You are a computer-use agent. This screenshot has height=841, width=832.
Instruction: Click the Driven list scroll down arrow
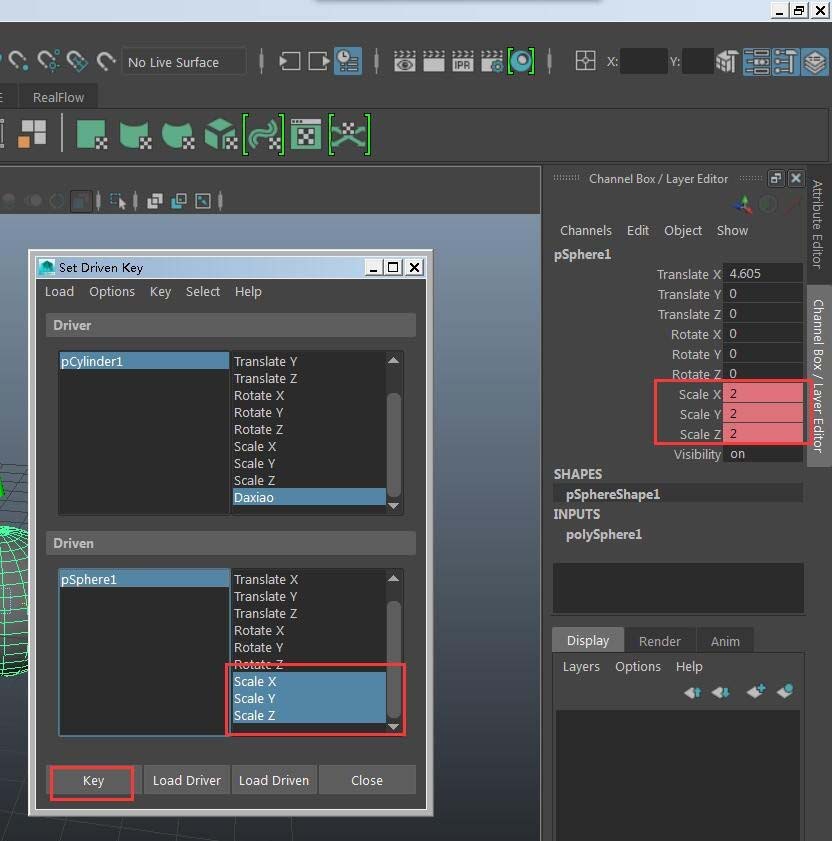tap(393, 726)
